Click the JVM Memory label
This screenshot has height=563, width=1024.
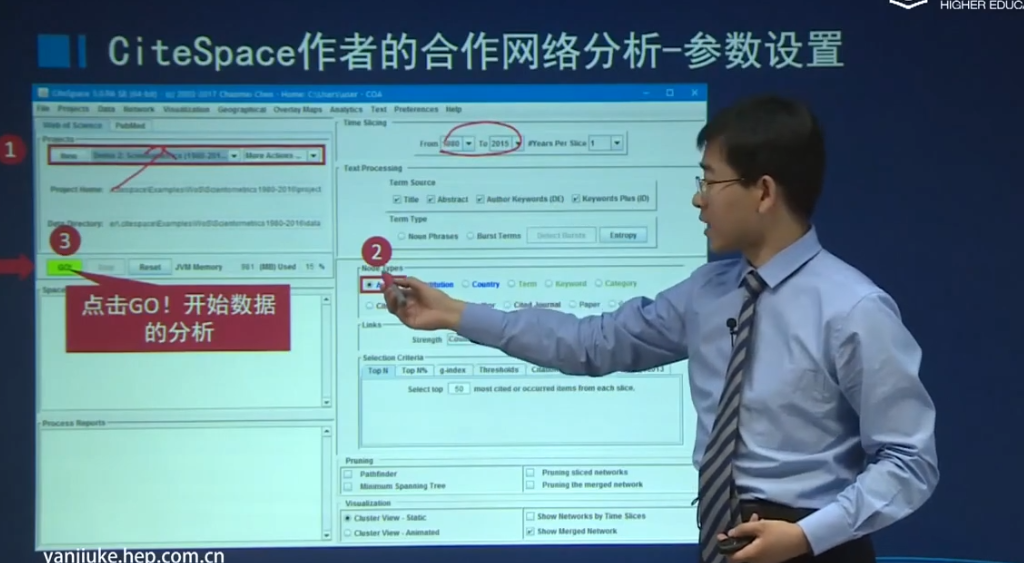199,267
